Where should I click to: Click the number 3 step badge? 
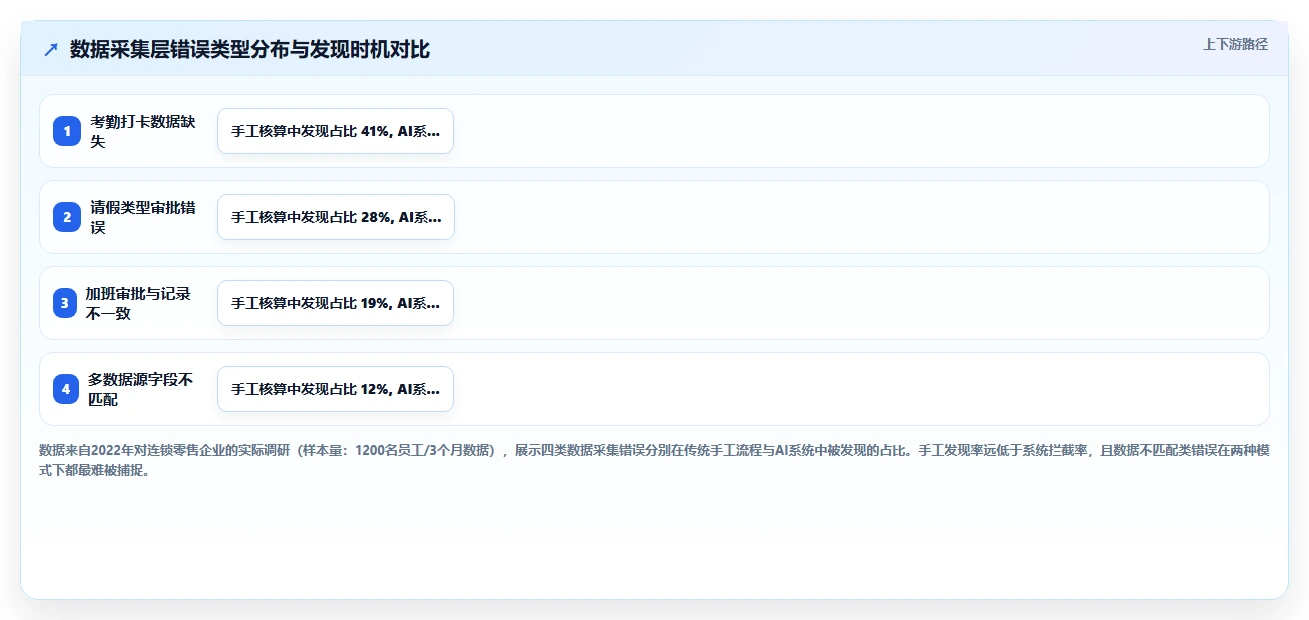pos(66,303)
